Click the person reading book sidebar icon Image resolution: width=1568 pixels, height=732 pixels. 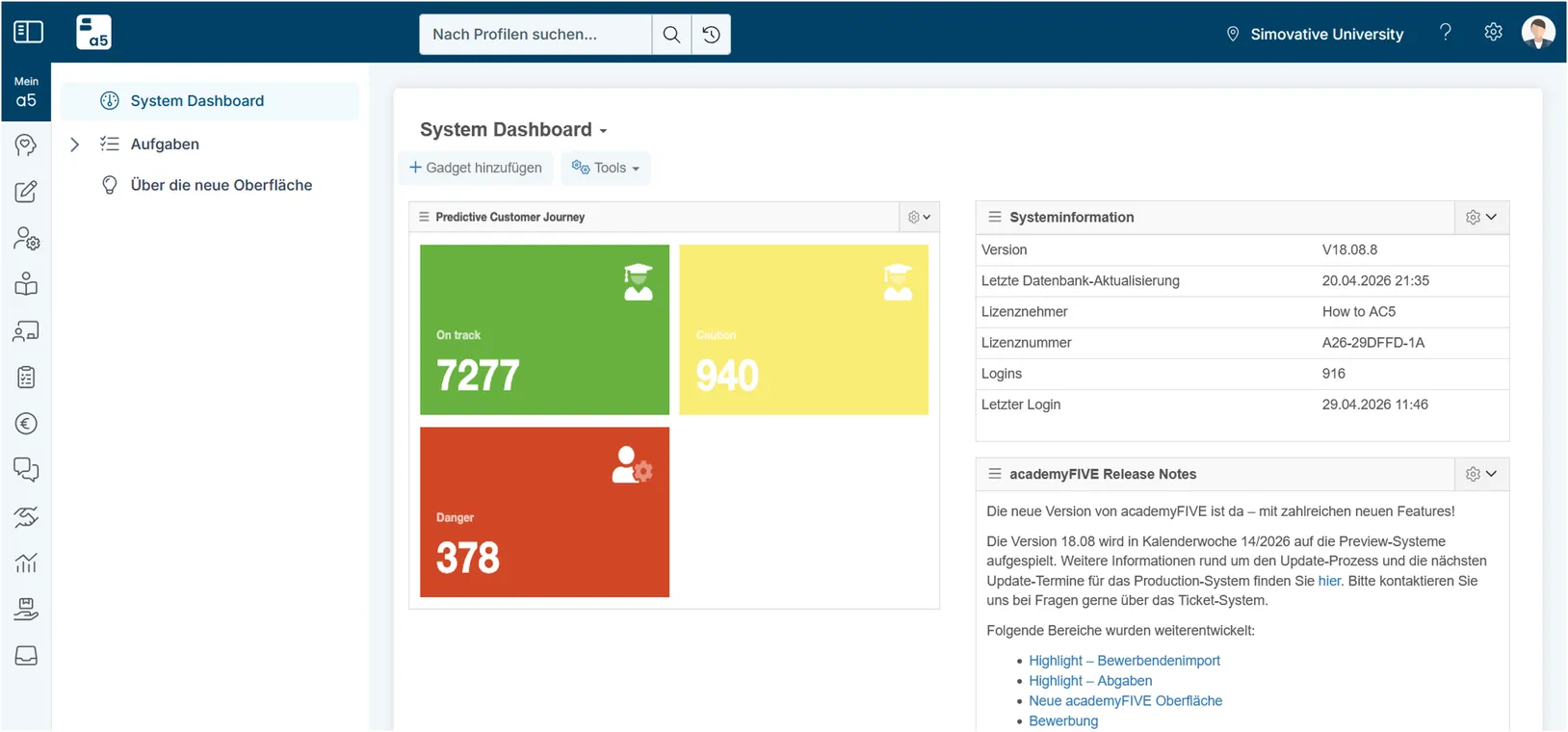point(26,284)
